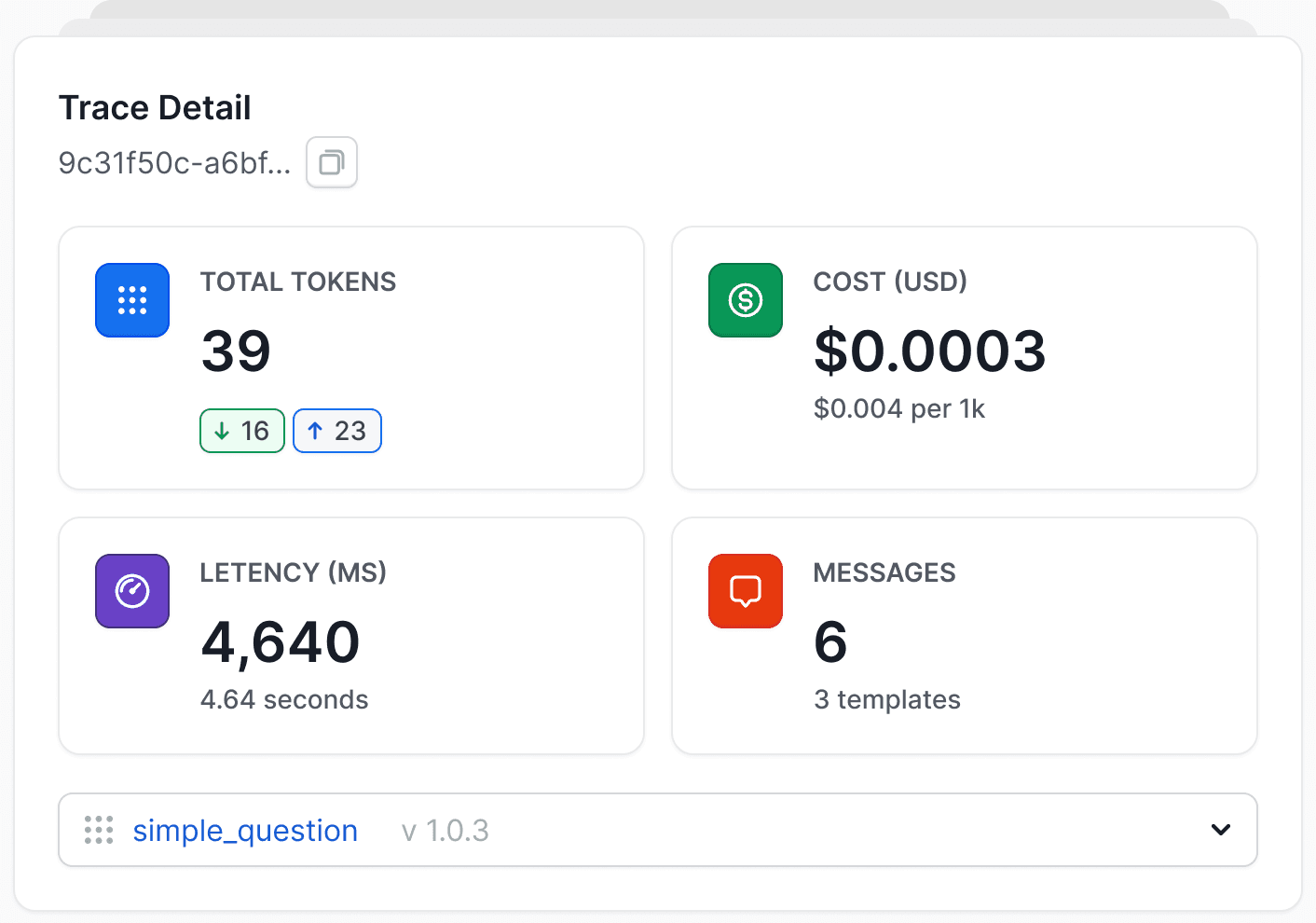
Task: Click the blue total tokens grid icon
Action: (132, 300)
